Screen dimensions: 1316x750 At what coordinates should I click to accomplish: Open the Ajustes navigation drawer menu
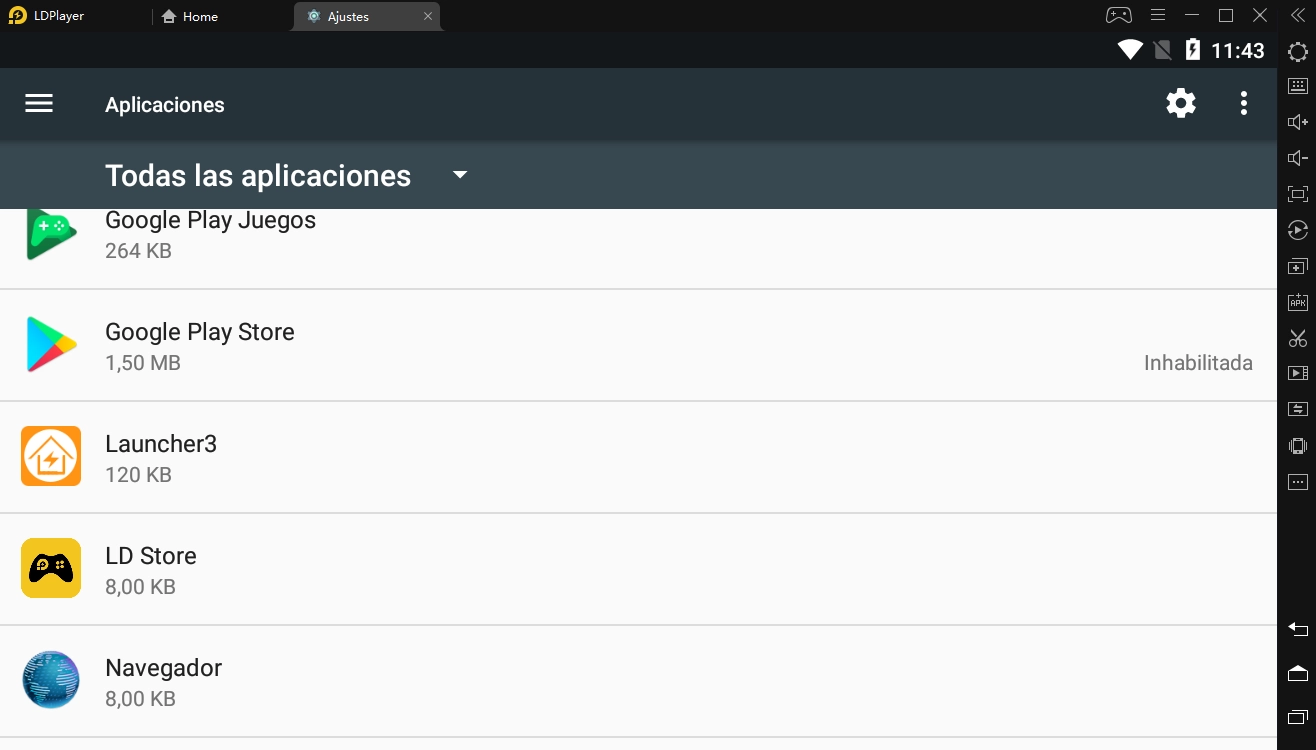click(39, 103)
